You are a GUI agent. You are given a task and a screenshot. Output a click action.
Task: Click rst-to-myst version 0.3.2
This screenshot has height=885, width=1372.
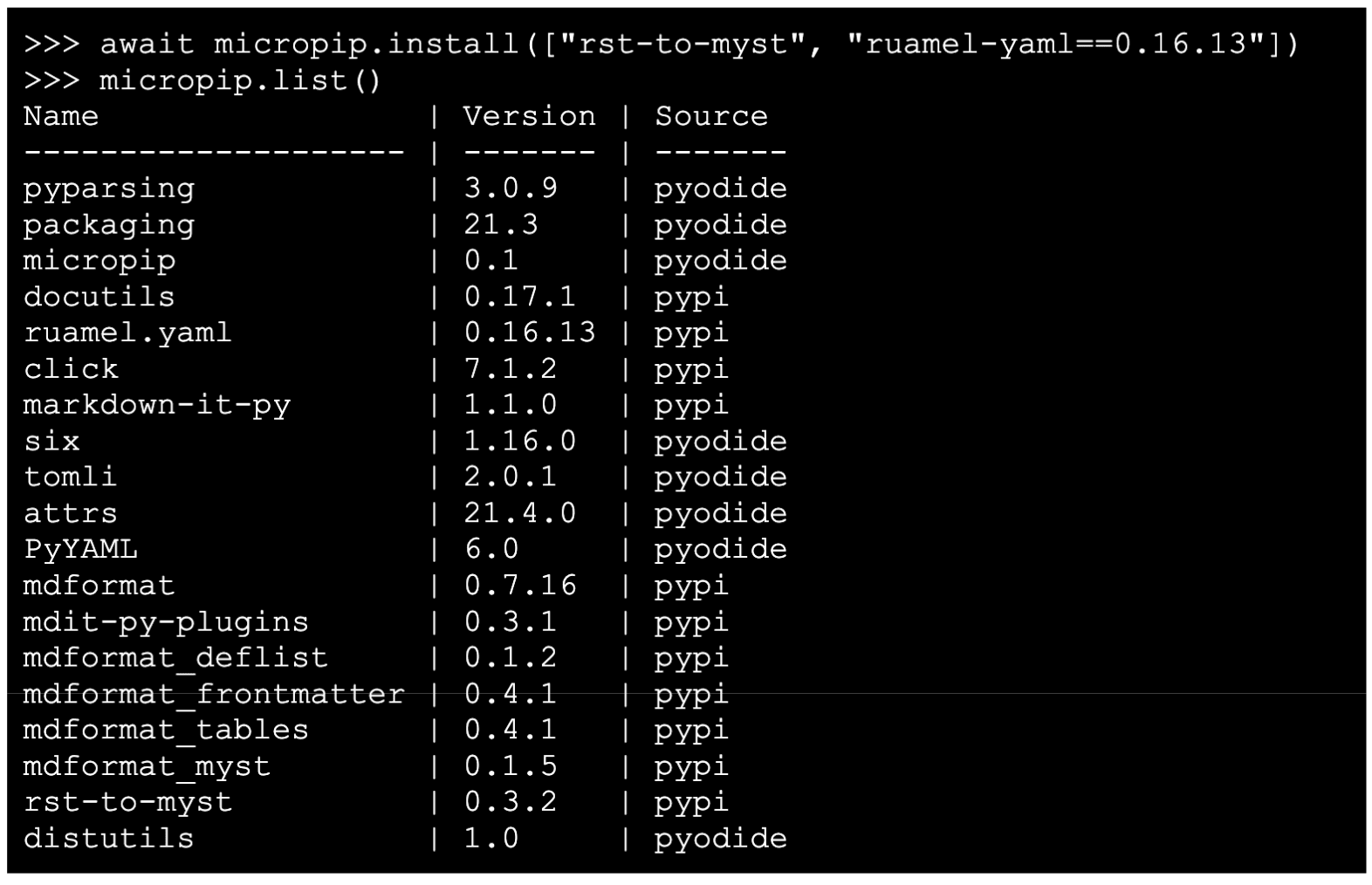[x=510, y=801]
